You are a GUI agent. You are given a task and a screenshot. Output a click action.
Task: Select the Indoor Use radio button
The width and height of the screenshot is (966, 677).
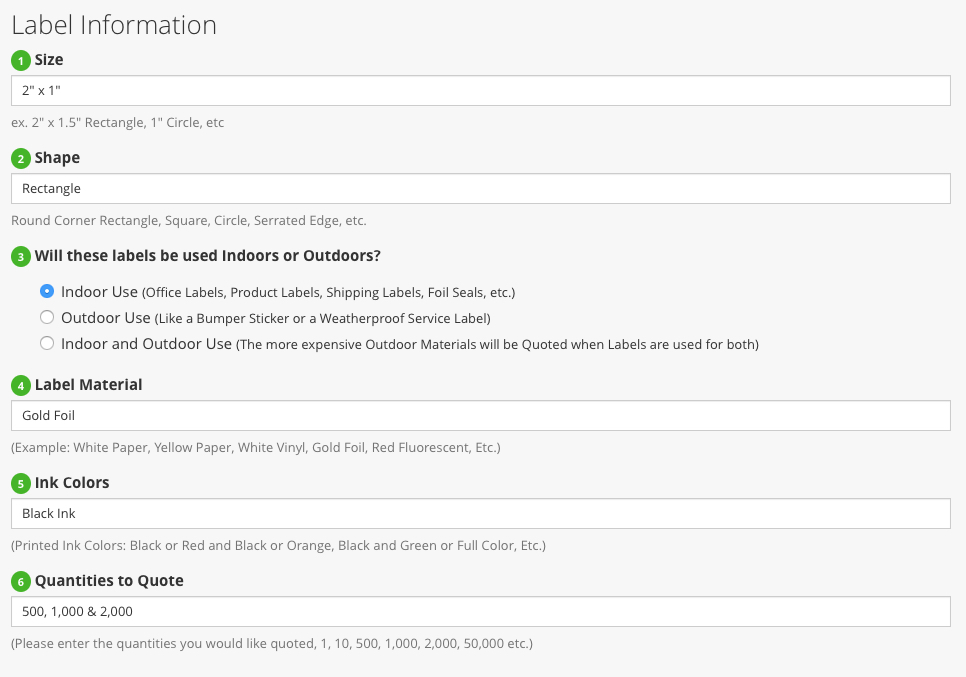click(x=47, y=292)
